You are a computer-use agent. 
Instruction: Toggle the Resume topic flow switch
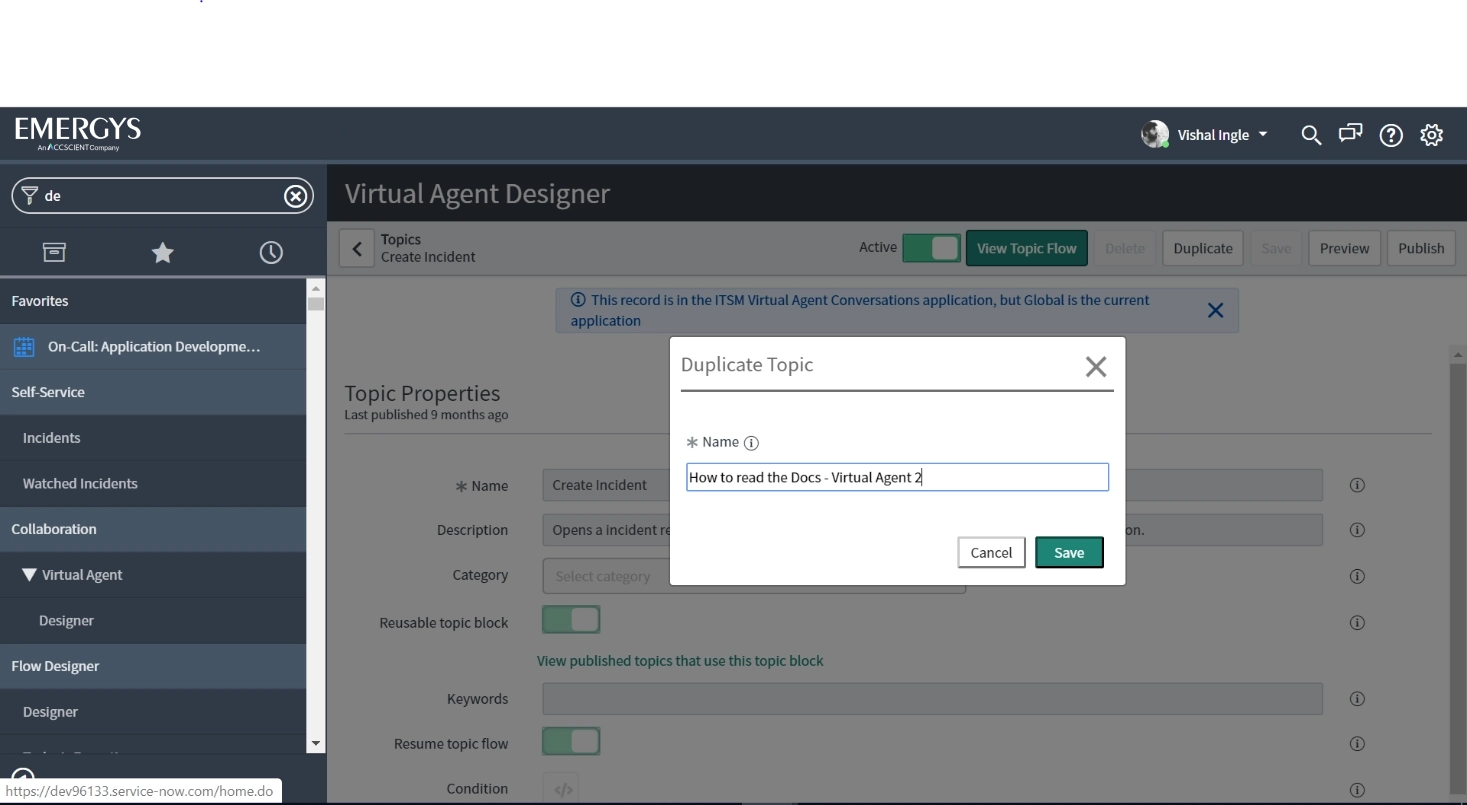571,742
